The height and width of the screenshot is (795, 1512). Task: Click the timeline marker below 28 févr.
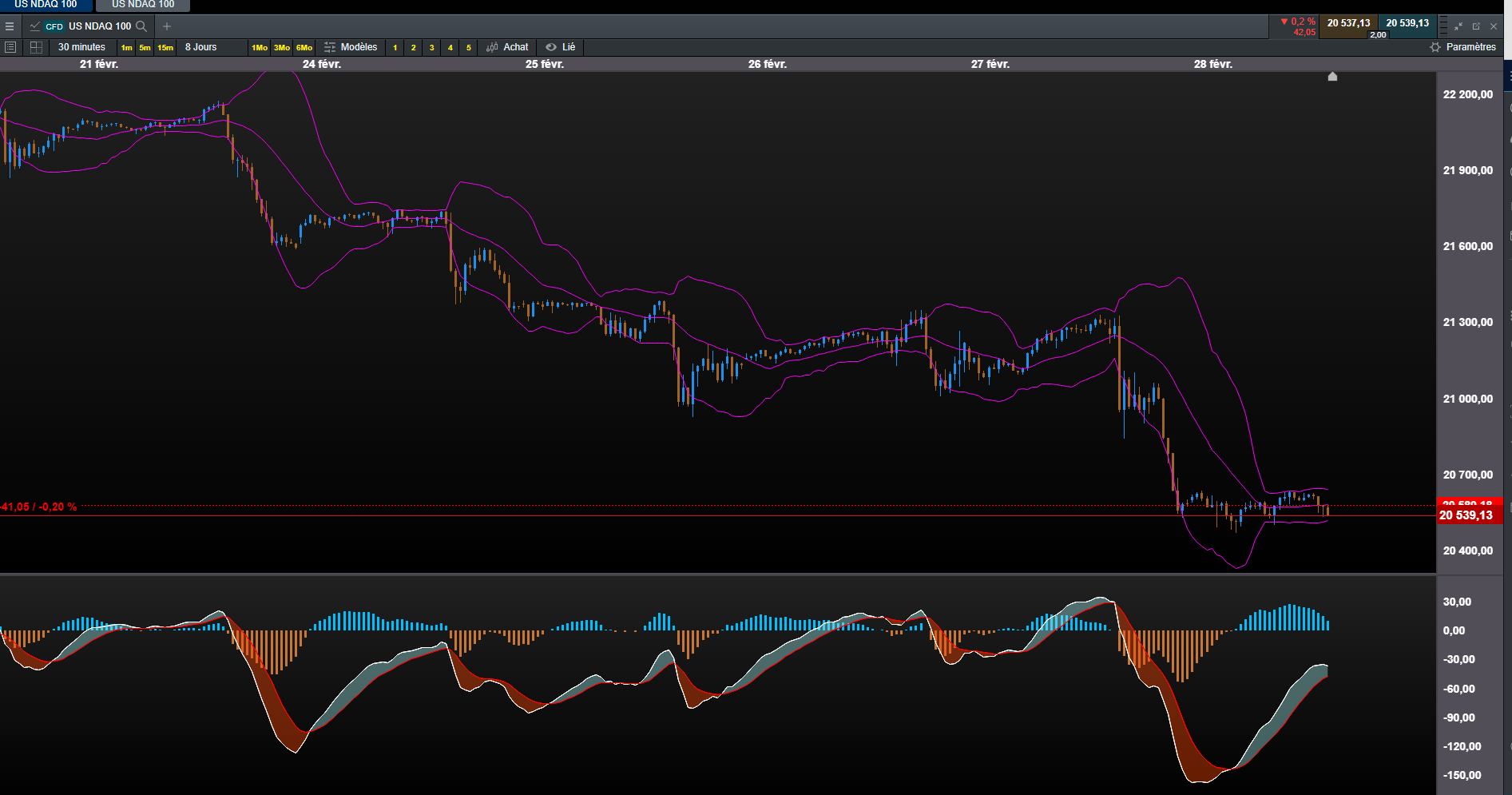click(1332, 77)
